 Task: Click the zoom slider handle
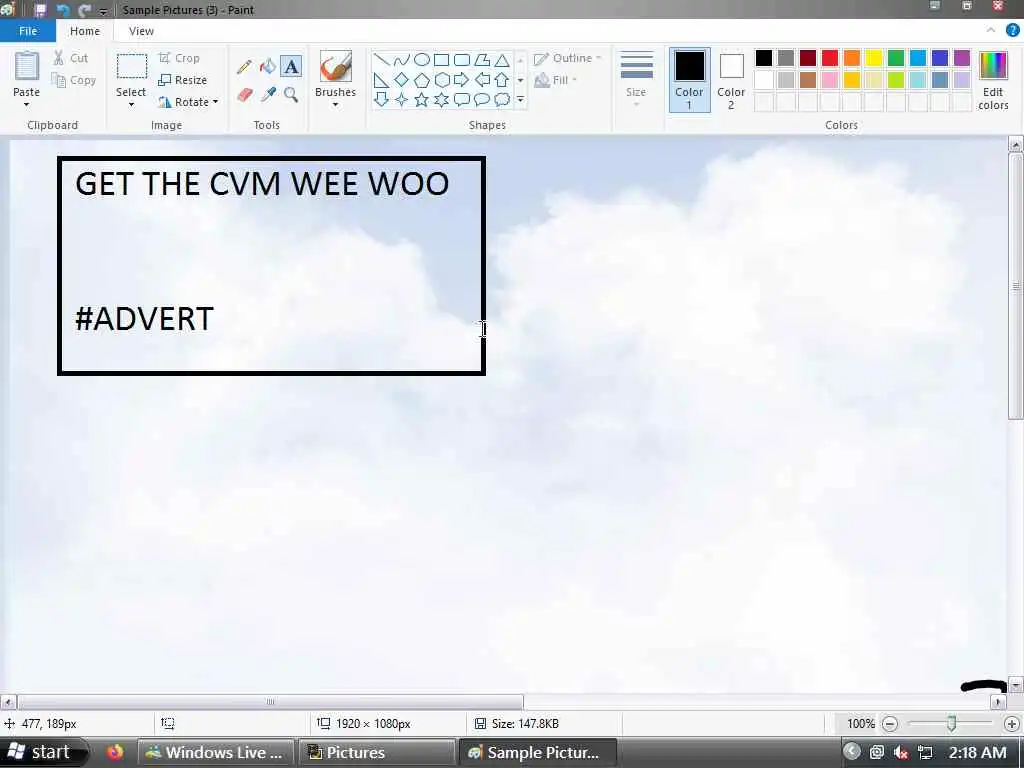(x=952, y=723)
